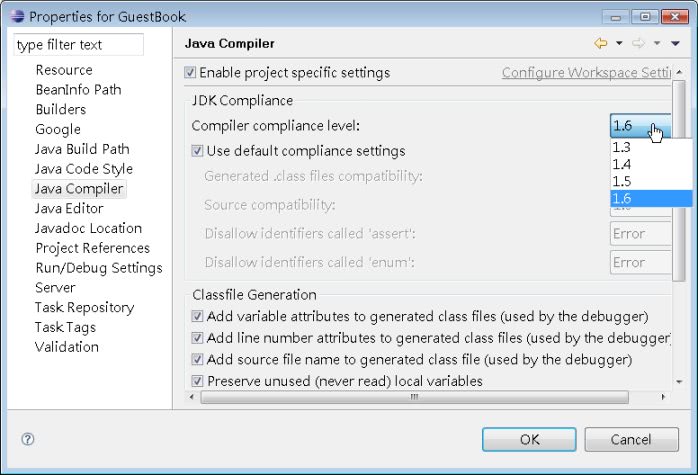The image size is (698, 475).
Task: Open the view menu triangle icon
Action: click(x=676, y=43)
